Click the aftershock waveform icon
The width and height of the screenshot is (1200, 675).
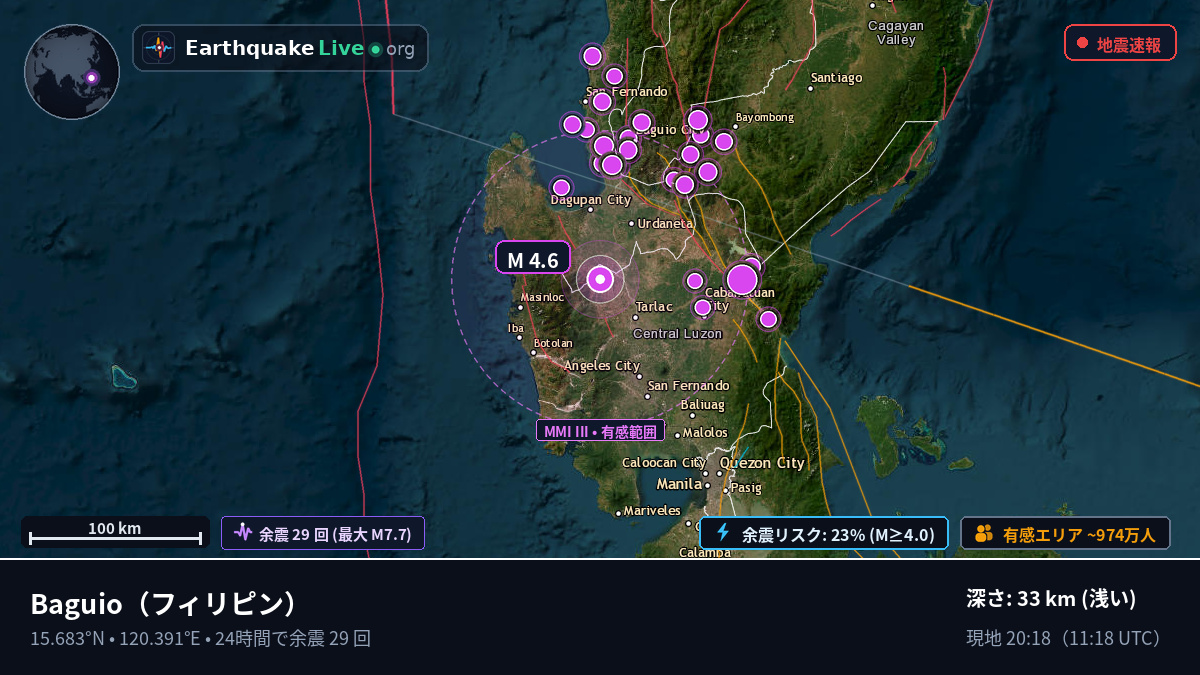(x=242, y=533)
